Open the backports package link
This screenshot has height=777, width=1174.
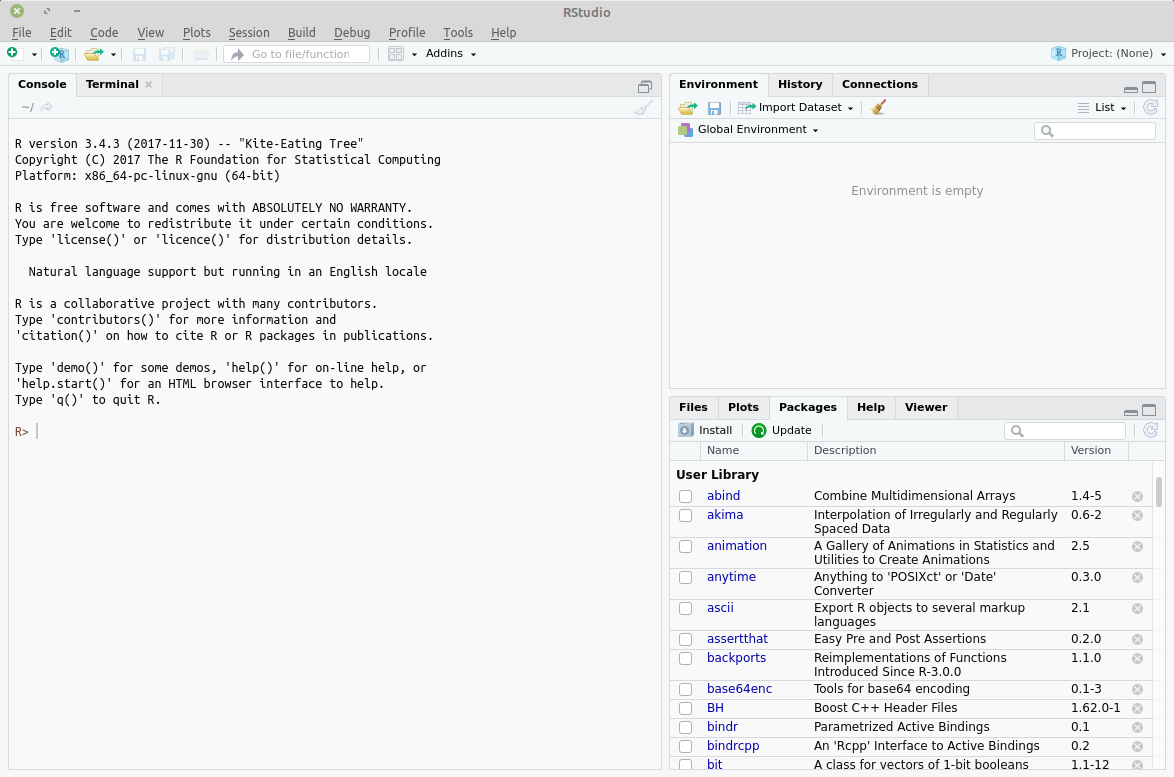736,658
